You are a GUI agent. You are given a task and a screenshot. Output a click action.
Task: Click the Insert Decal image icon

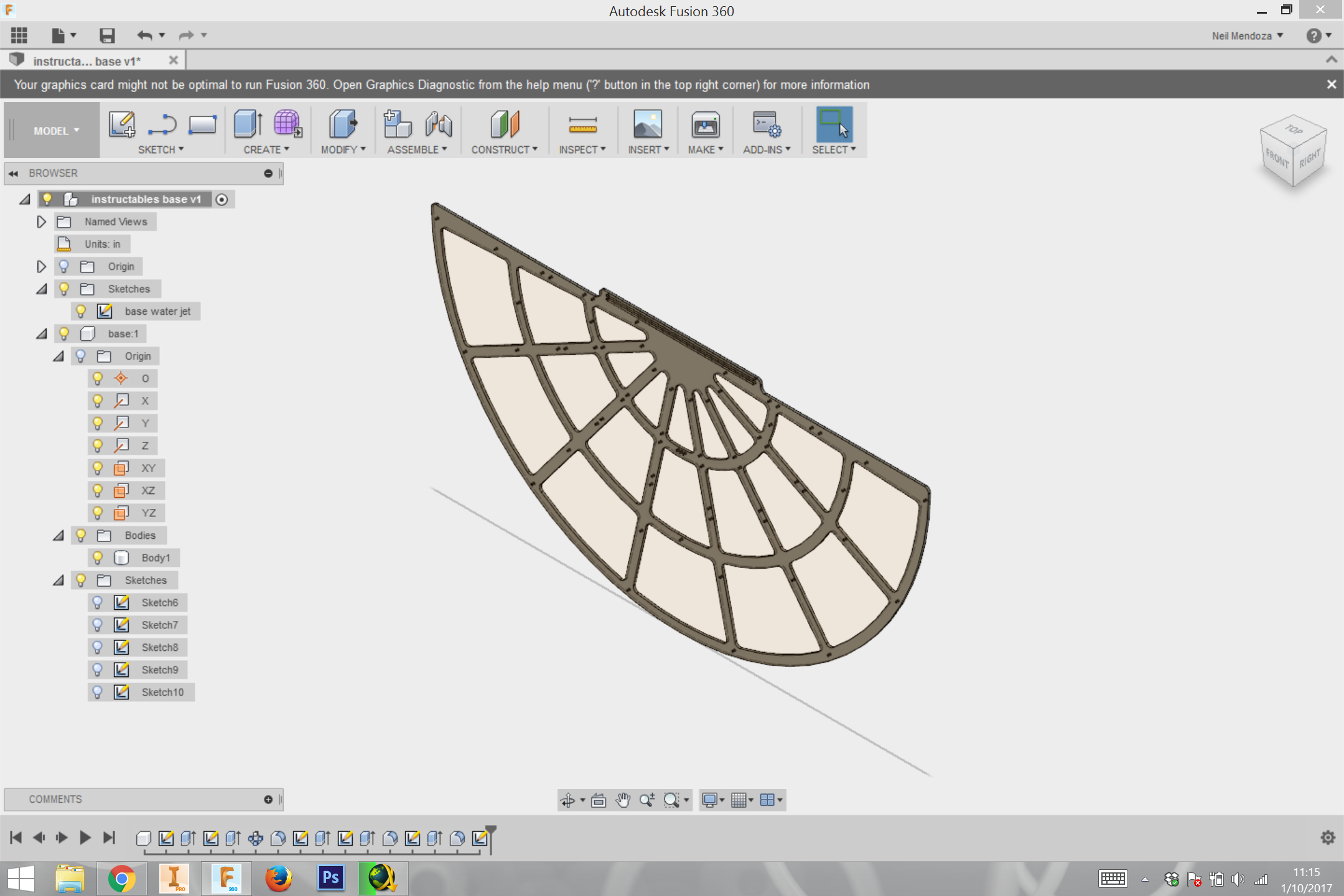tap(648, 124)
